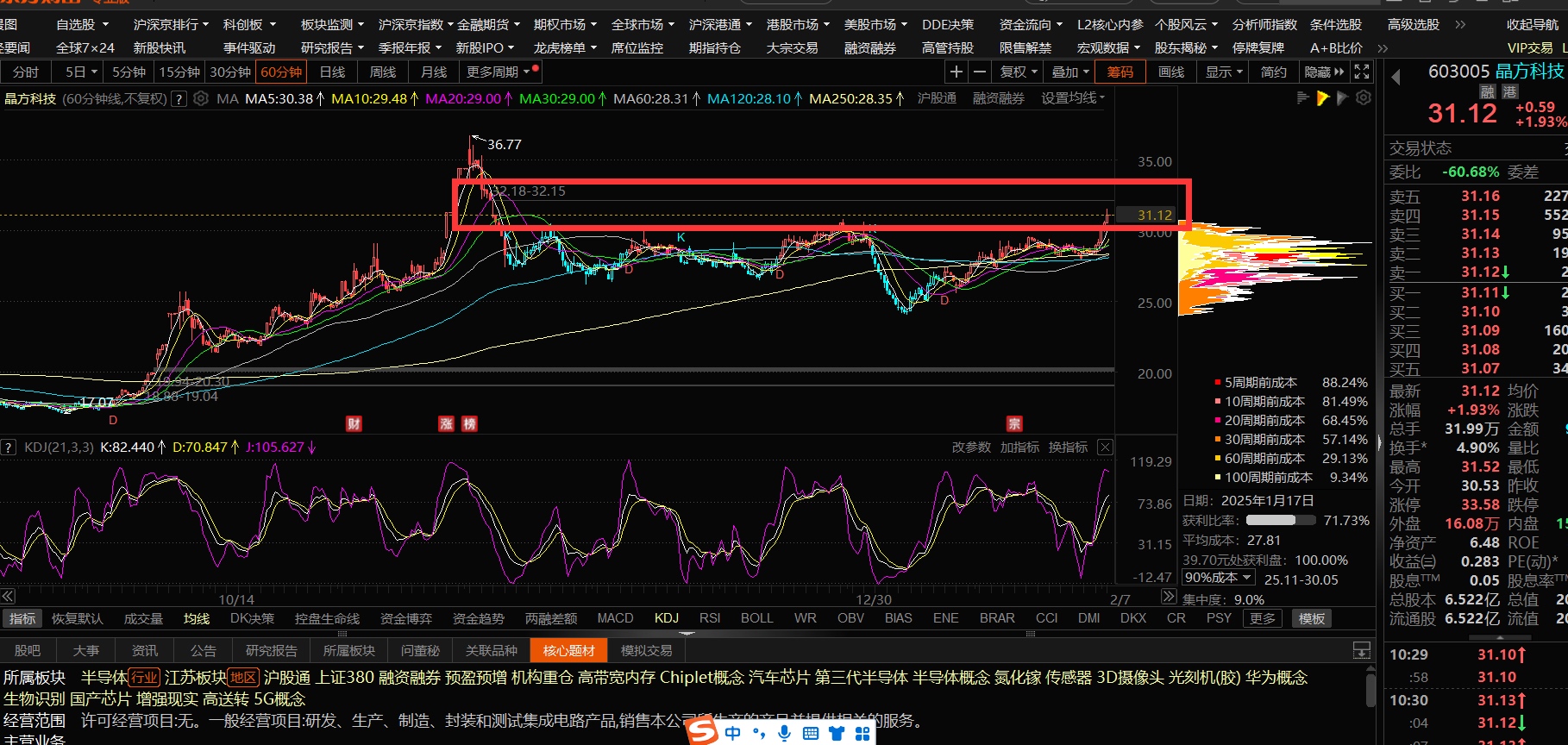Click the 涨 event marker on chart
The height and width of the screenshot is (745, 1568).
pos(446,423)
